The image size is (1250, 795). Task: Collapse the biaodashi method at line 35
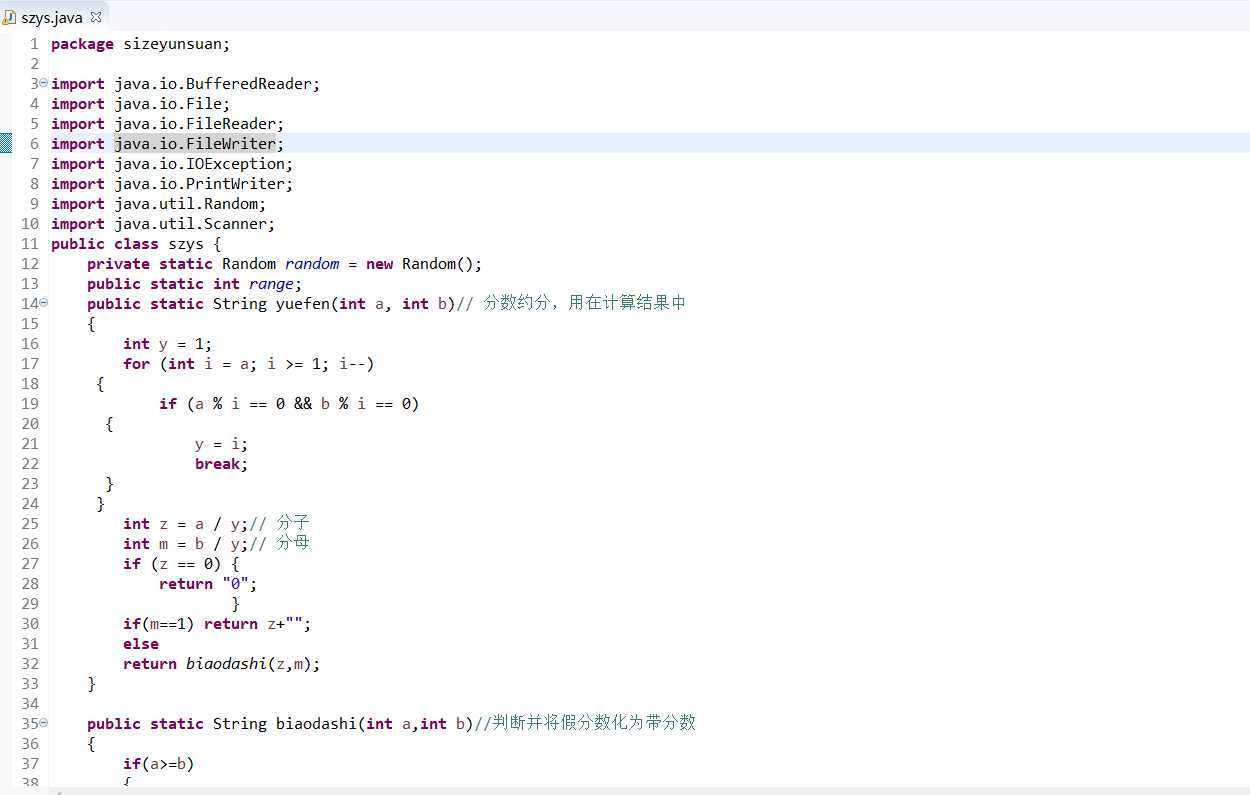pyautogui.click(x=44, y=723)
